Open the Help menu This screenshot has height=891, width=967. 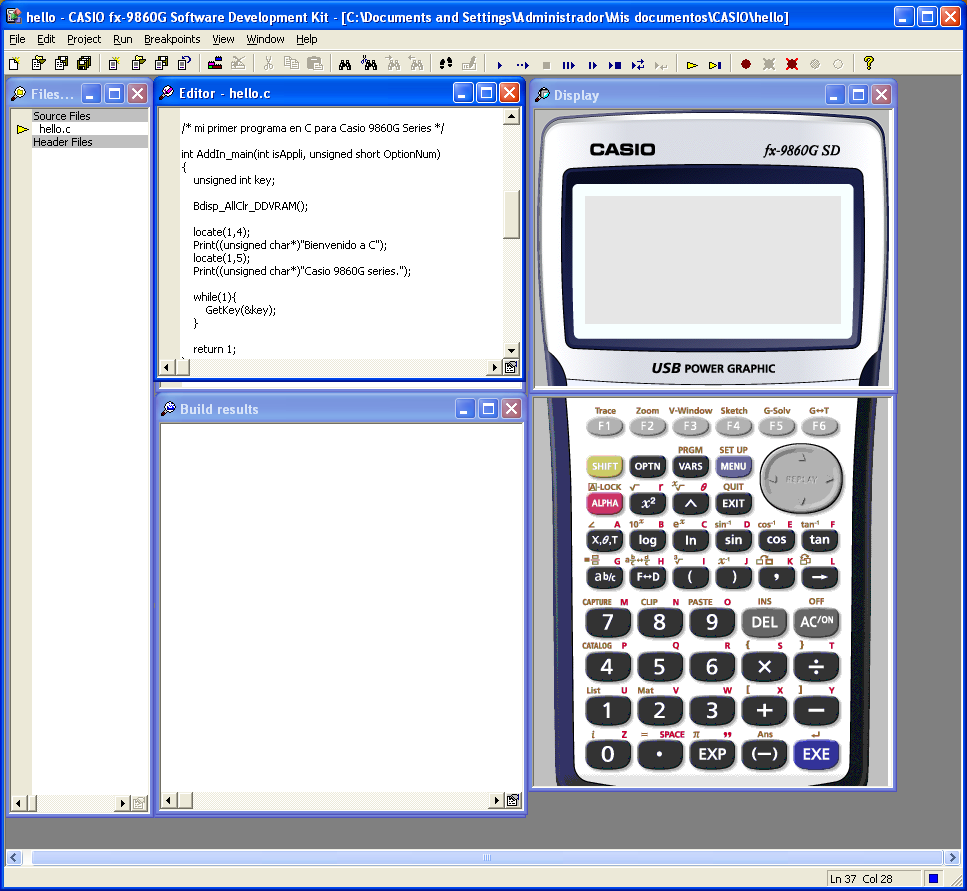(307, 39)
